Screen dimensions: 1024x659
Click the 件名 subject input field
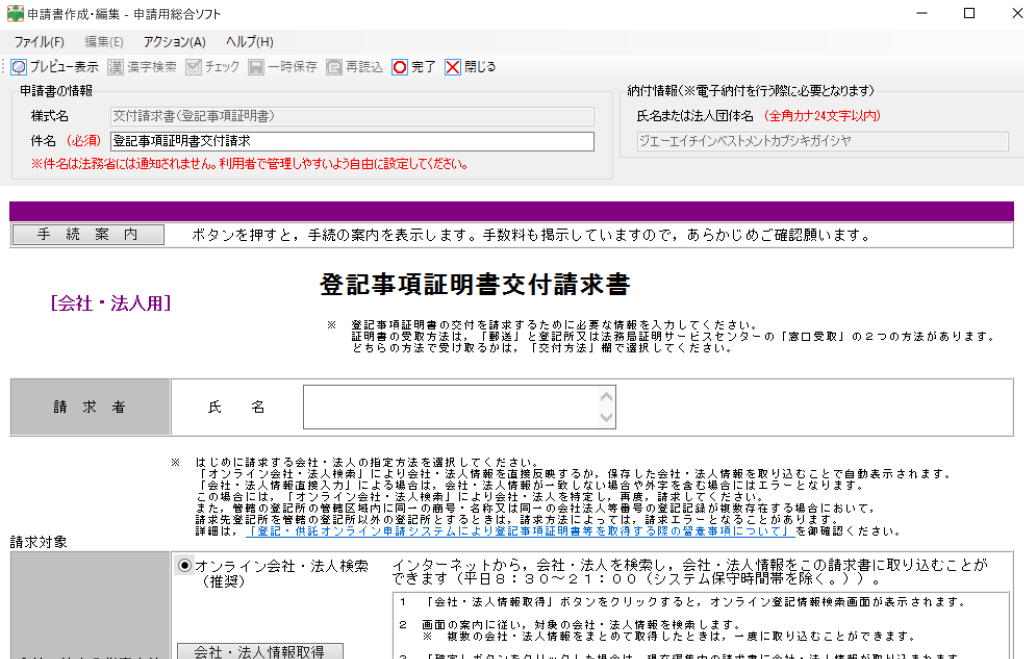352,142
